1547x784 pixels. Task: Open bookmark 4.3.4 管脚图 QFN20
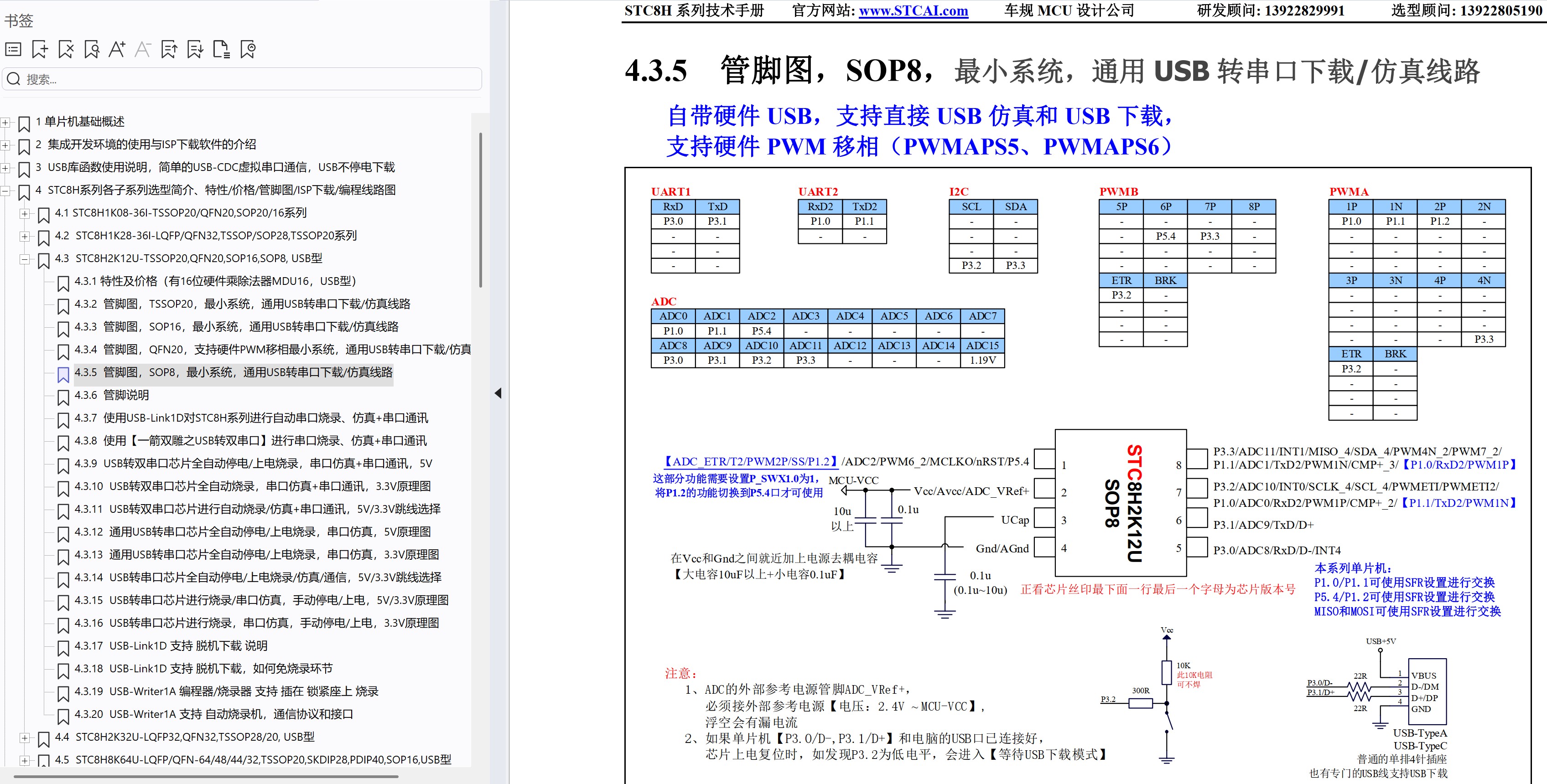coord(273,349)
